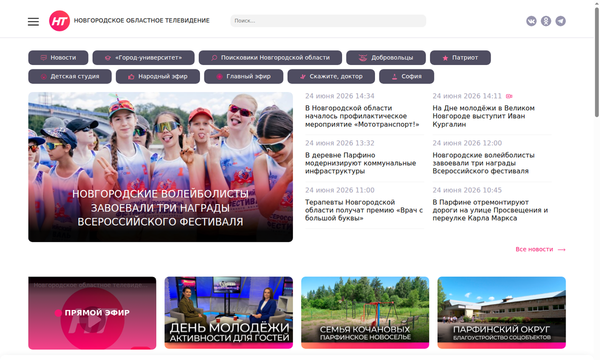Open the Детская студия category
This screenshot has height=360, width=600.
click(x=70, y=76)
